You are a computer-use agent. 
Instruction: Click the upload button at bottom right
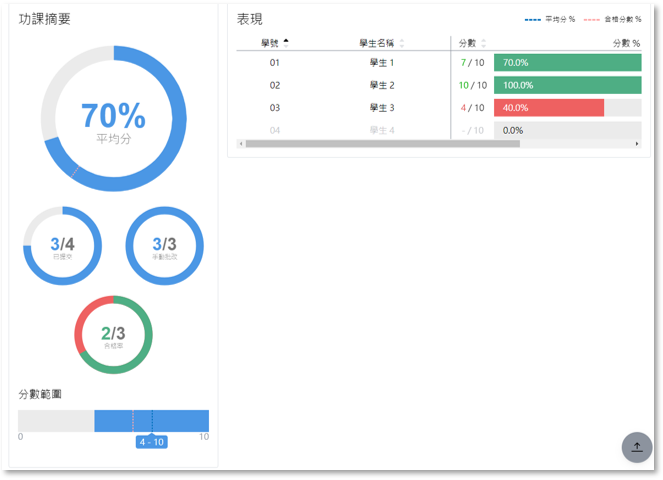637,447
